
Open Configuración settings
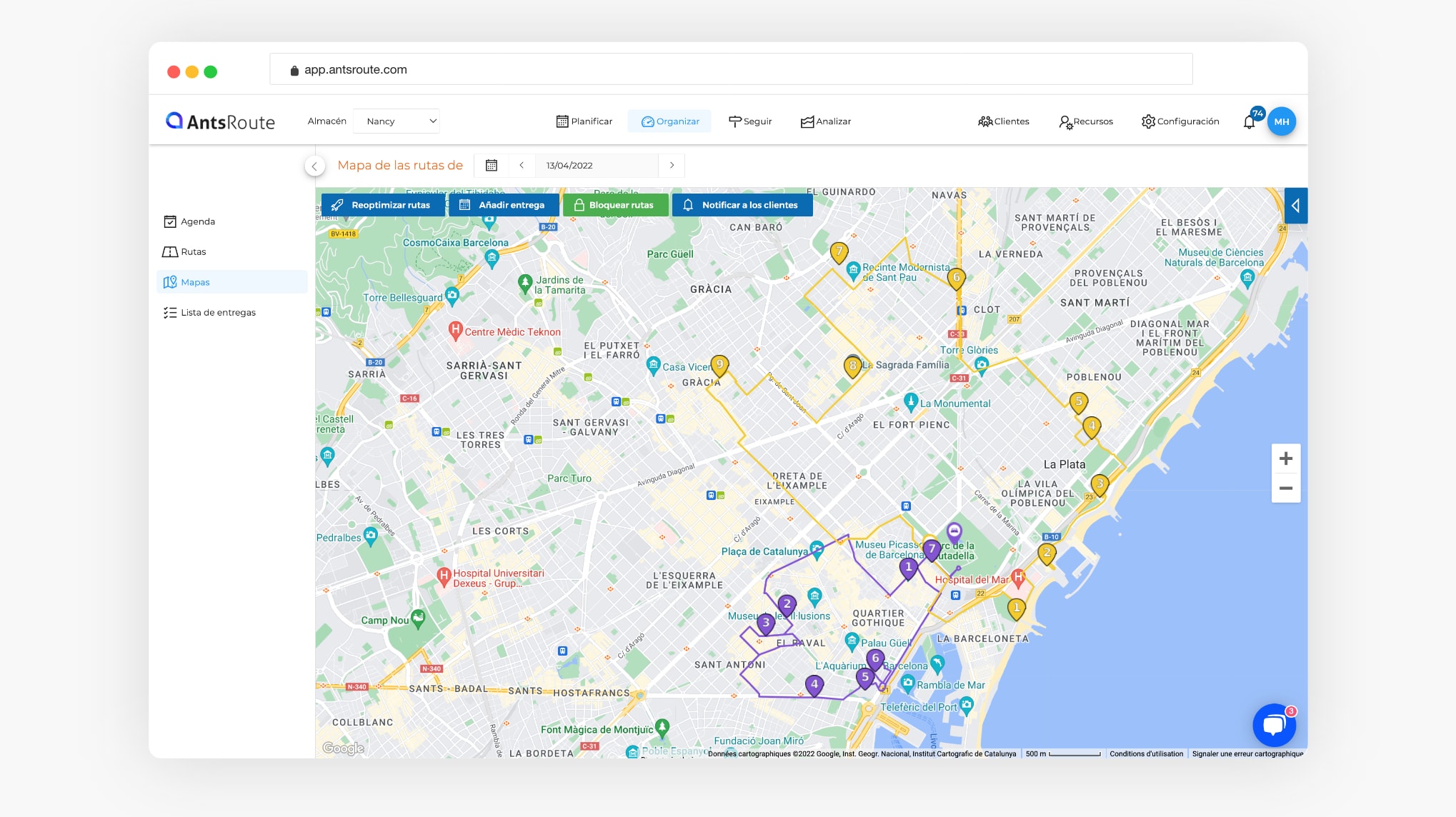click(x=1180, y=121)
